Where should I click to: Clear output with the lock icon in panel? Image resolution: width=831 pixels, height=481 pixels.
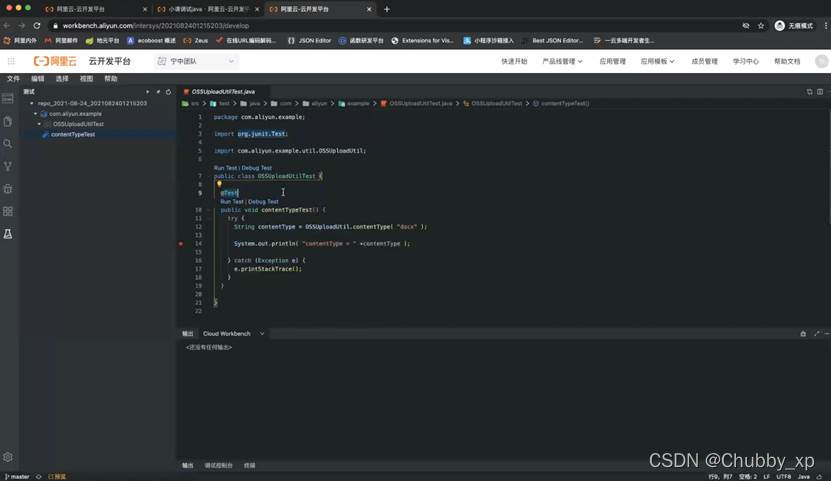[x=803, y=333]
